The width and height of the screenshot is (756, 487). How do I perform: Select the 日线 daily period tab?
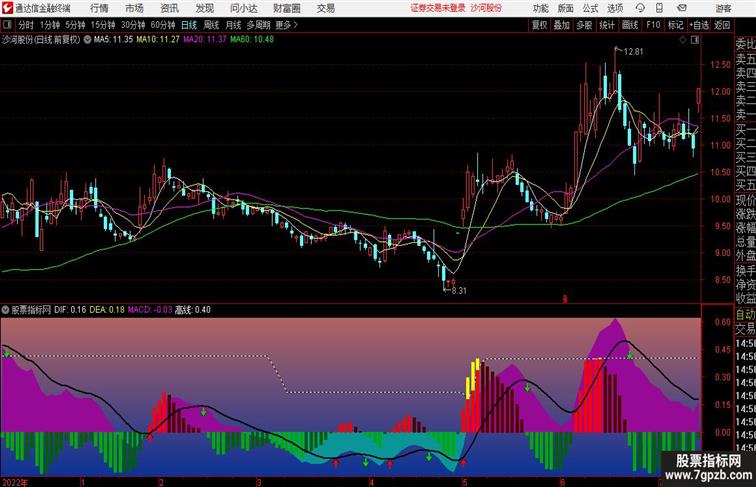(x=189, y=25)
